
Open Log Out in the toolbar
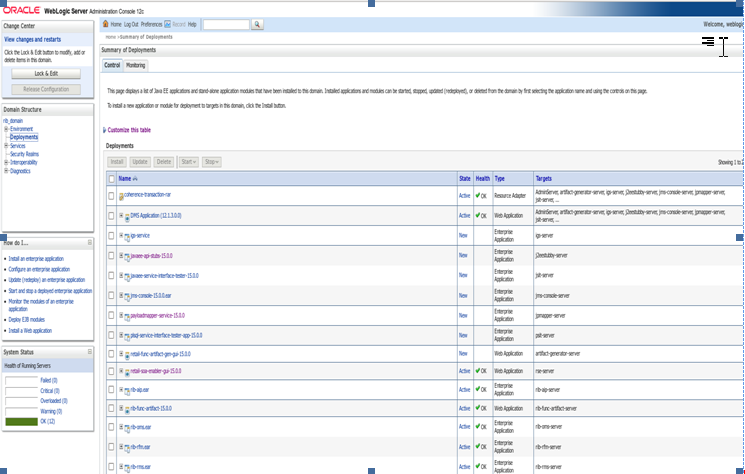pos(131,24)
